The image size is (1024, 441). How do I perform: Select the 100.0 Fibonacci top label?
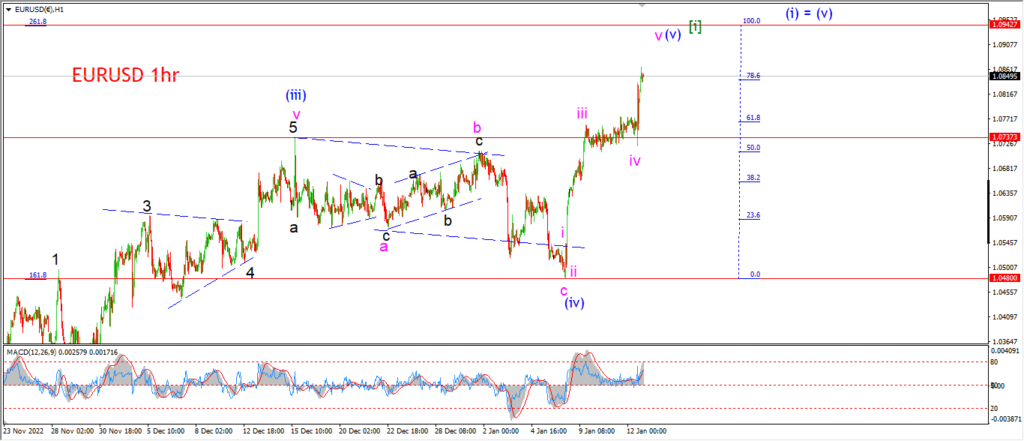pyautogui.click(x=752, y=21)
